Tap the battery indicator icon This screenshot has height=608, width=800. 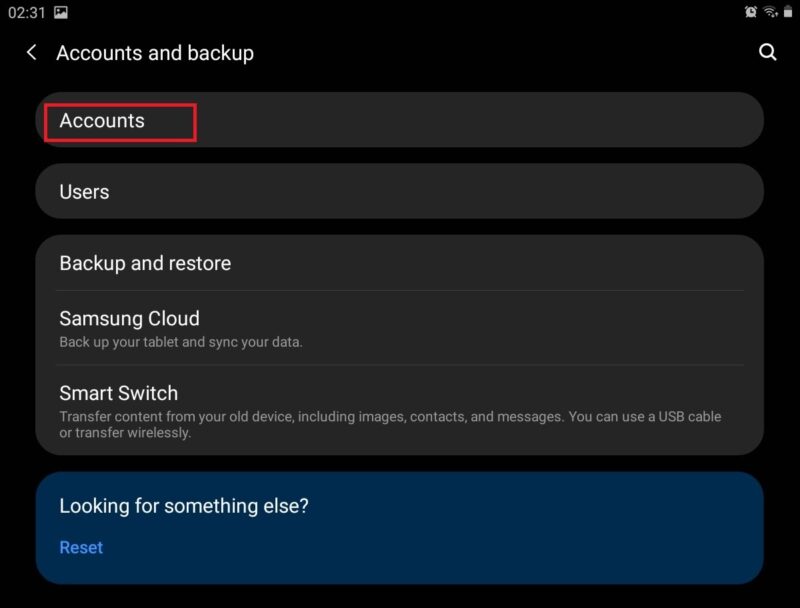click(788, 12)
